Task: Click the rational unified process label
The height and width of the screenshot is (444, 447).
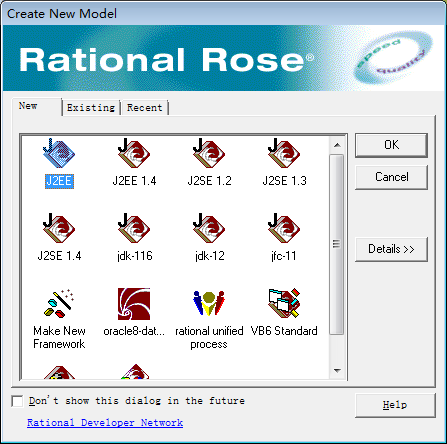Action: point(209,337)
